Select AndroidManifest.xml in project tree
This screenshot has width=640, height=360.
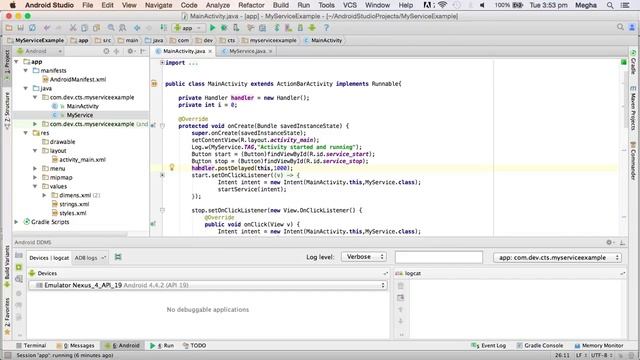click(74, 80)
